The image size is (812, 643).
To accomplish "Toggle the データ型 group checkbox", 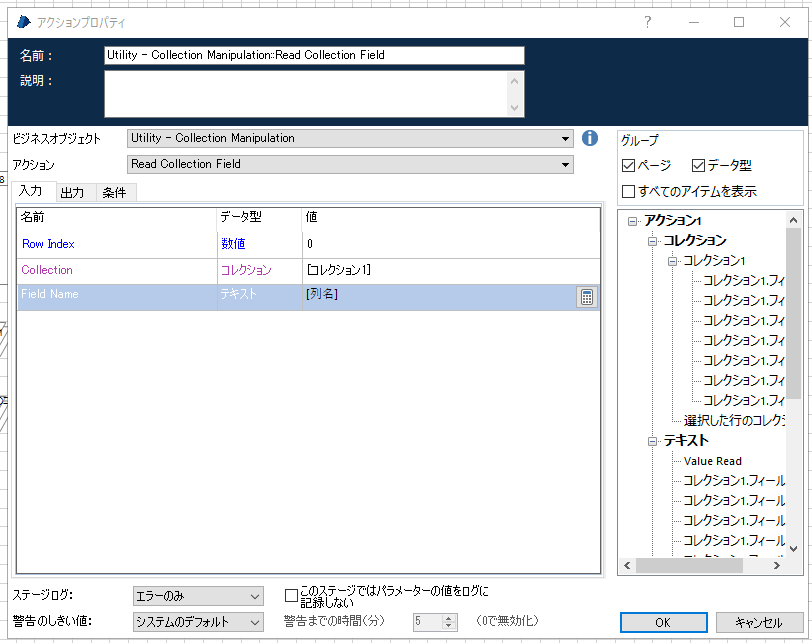I will tap(698, 166).
